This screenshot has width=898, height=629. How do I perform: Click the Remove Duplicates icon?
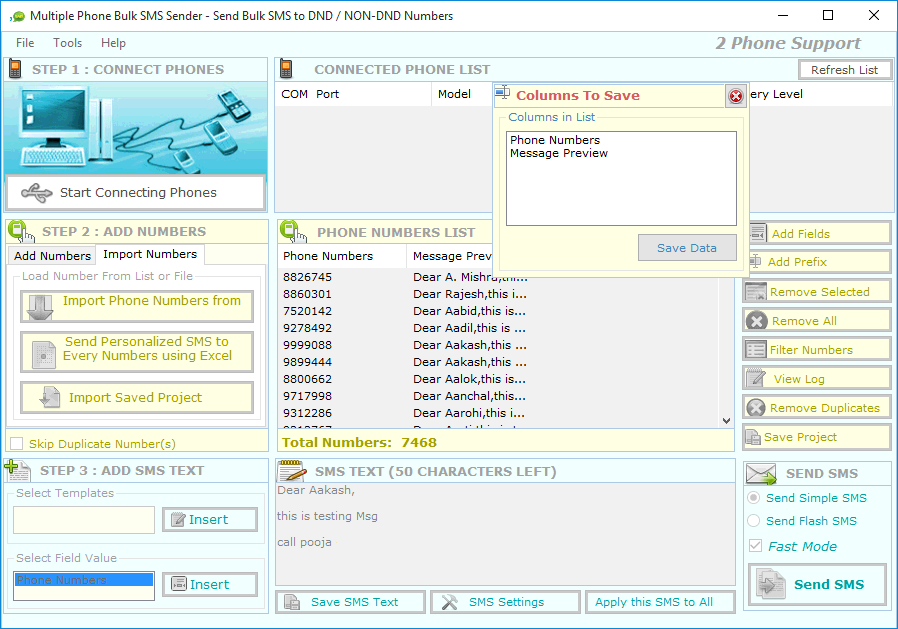[x=756, y=407]
